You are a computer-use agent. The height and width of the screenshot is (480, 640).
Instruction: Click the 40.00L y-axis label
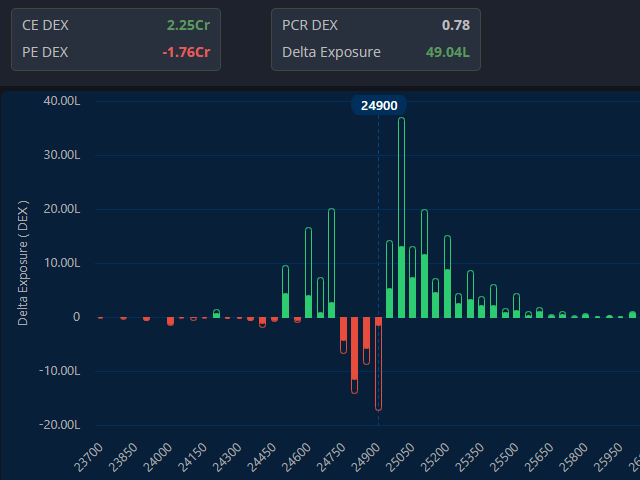pyautogui.click(x=62, y=101)
